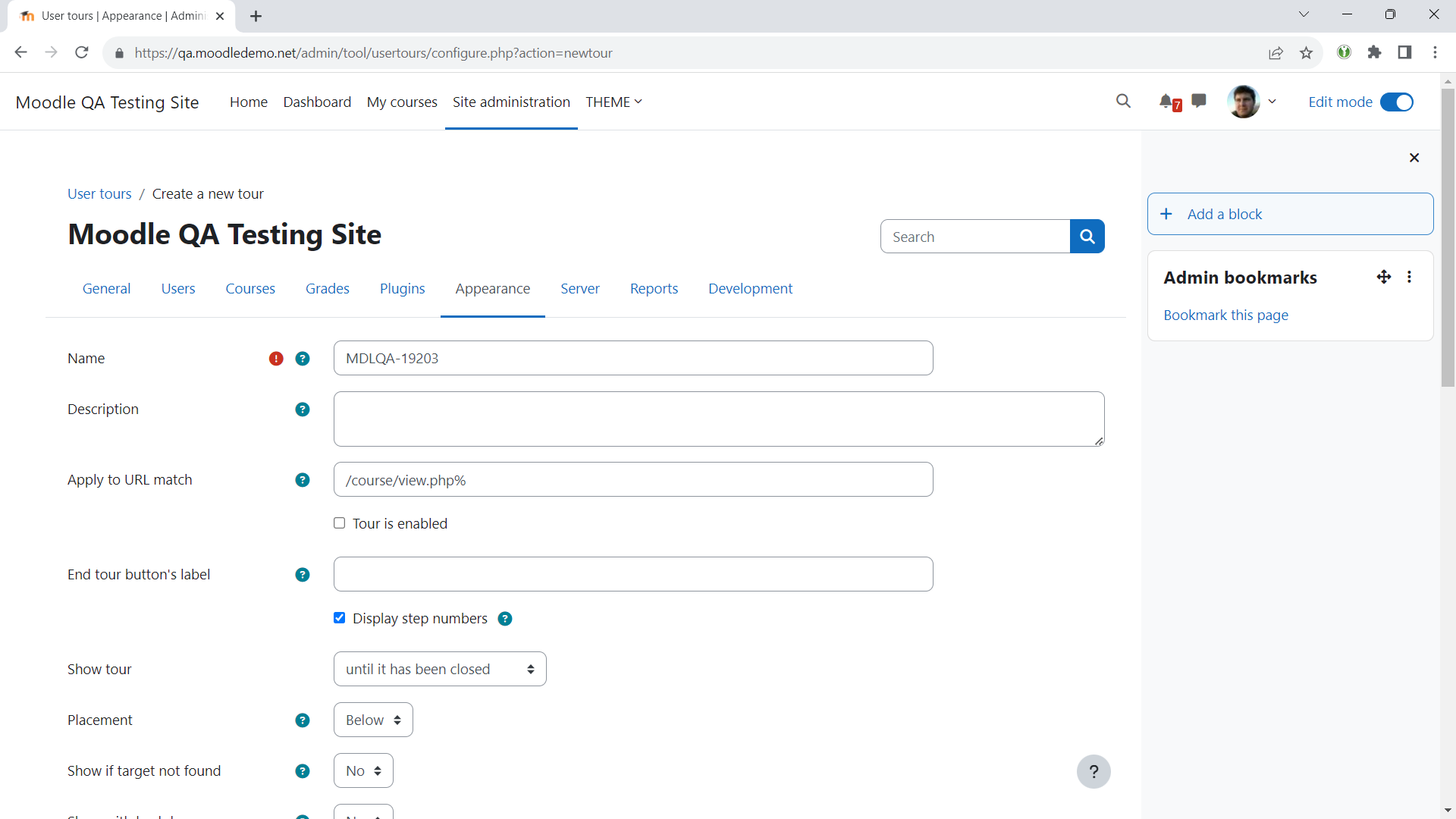Switch to the Reports tab

(654, 288)
